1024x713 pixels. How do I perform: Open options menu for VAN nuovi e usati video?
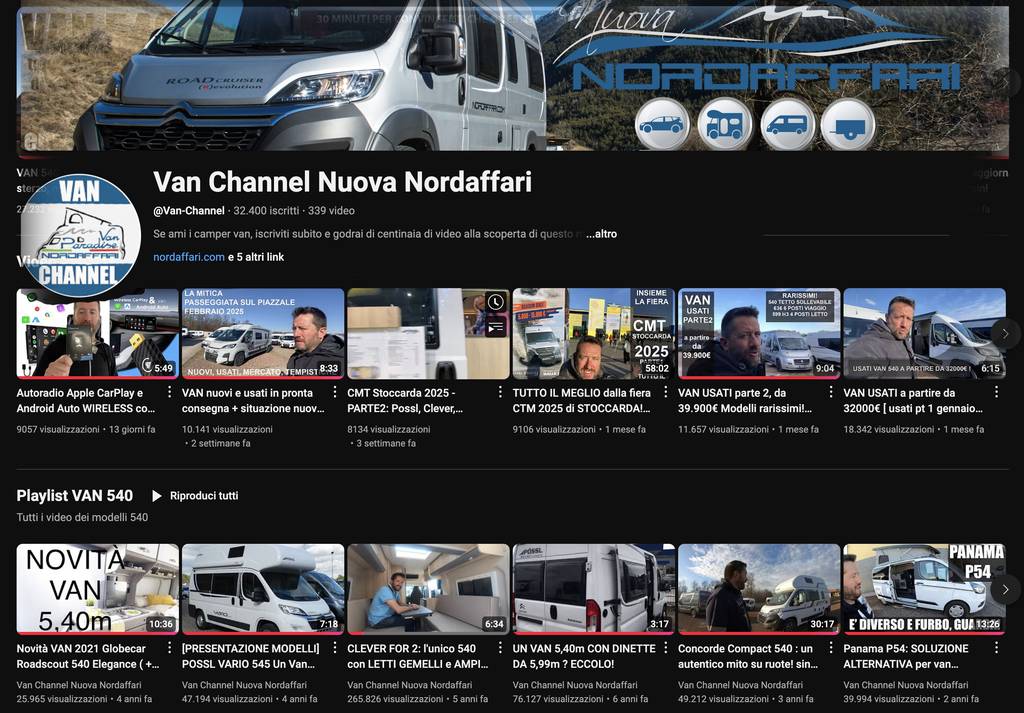click(x=335, y=392)
